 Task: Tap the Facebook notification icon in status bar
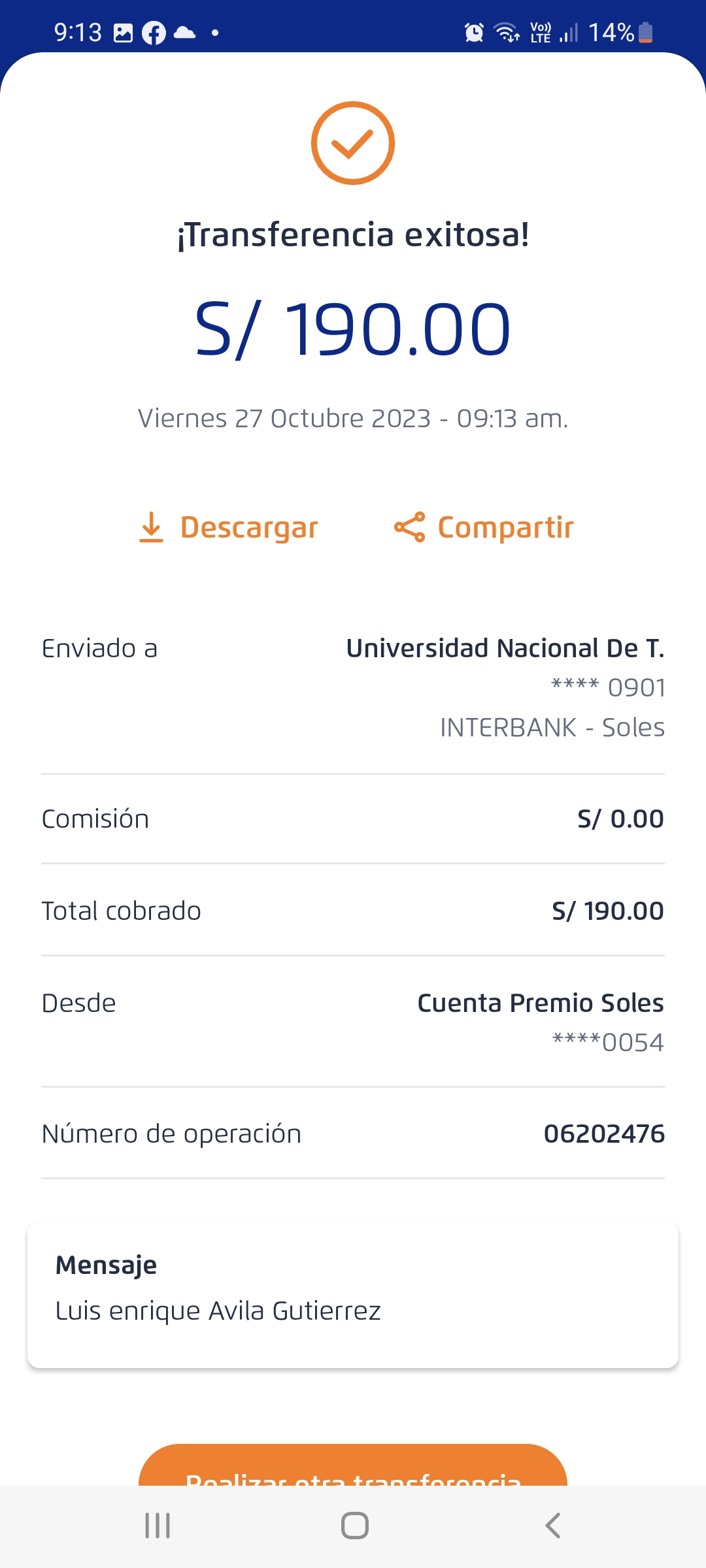tap(154, 33)
